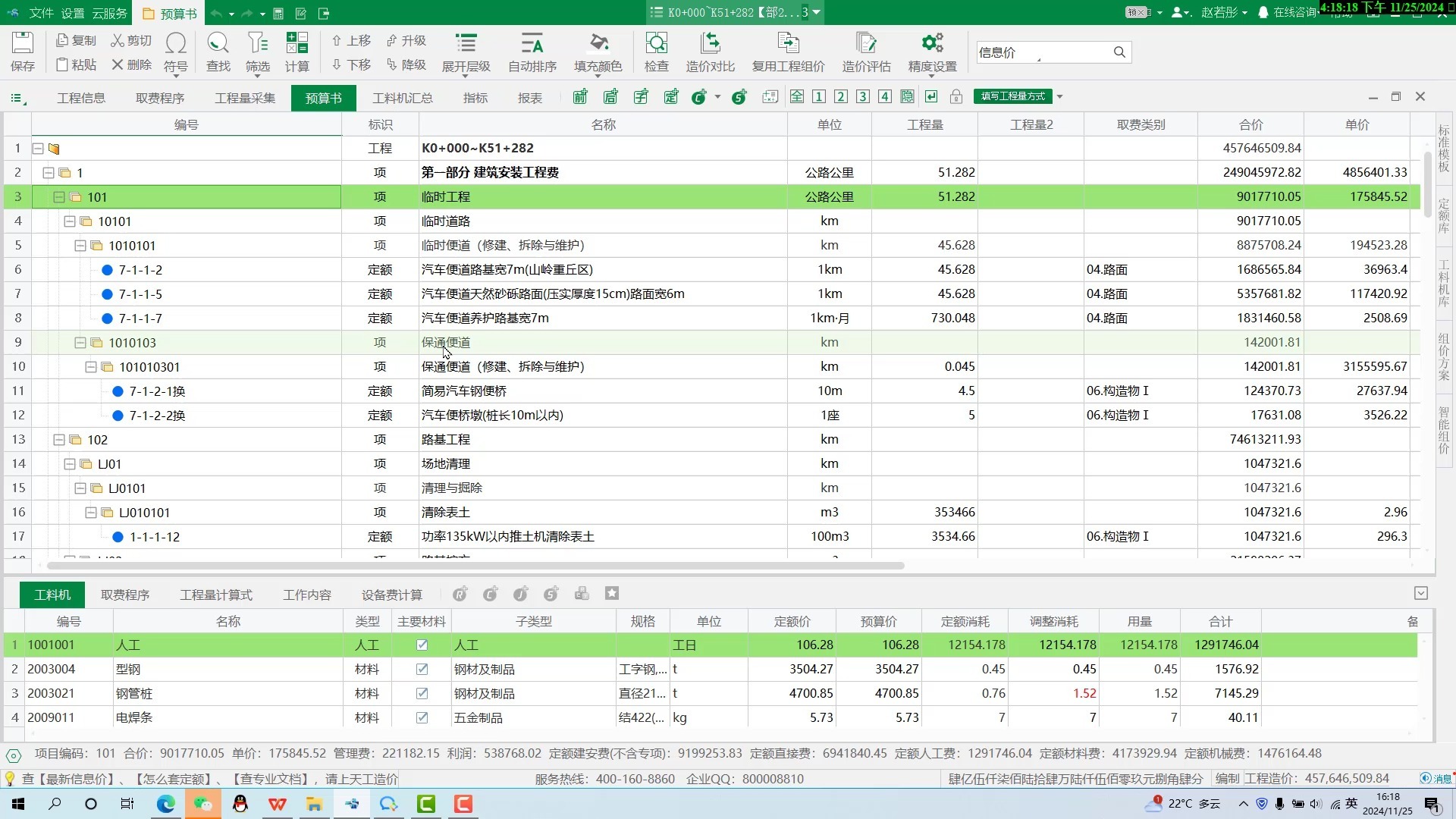This screenshot has width=1456, height=819.
Task: Click the horizontal scrollbar under the budget table
Action: [475, 566]
